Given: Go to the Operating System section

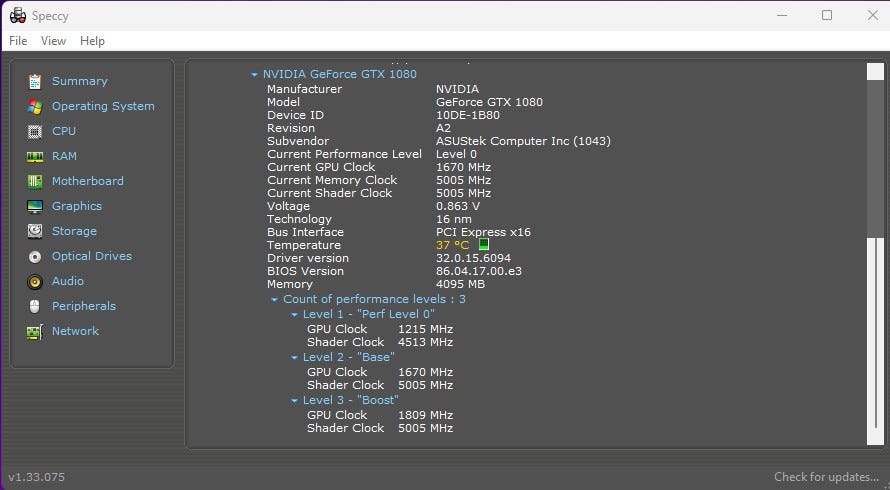Looking at the screenshot, I should 103,106.
